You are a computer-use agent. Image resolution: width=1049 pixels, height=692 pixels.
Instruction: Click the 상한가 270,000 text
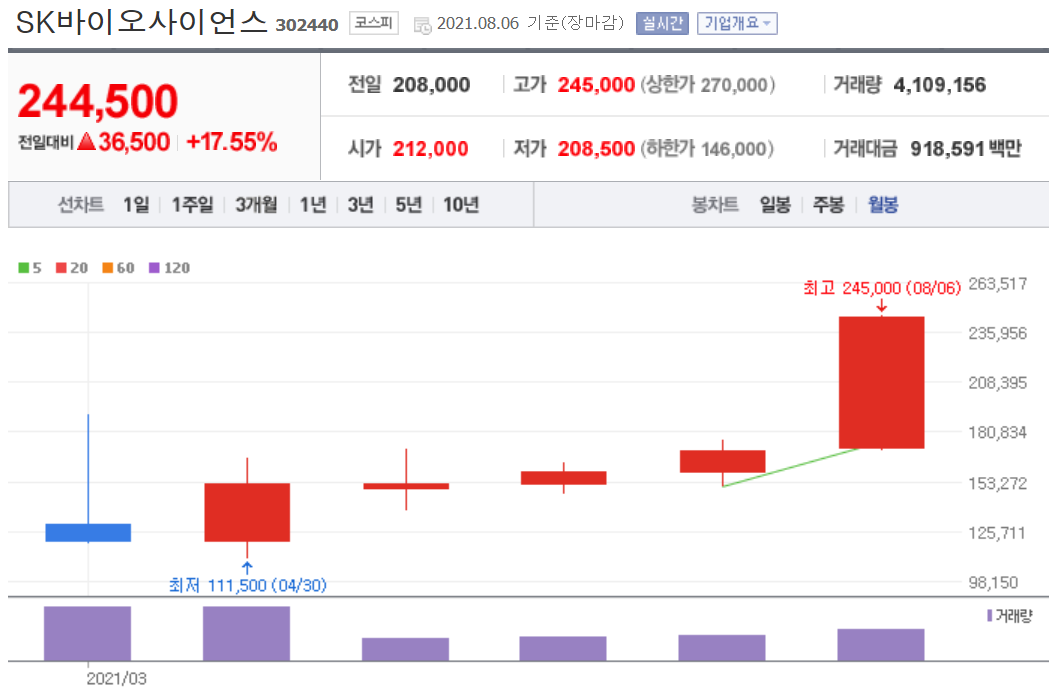[x=708, y=85]
